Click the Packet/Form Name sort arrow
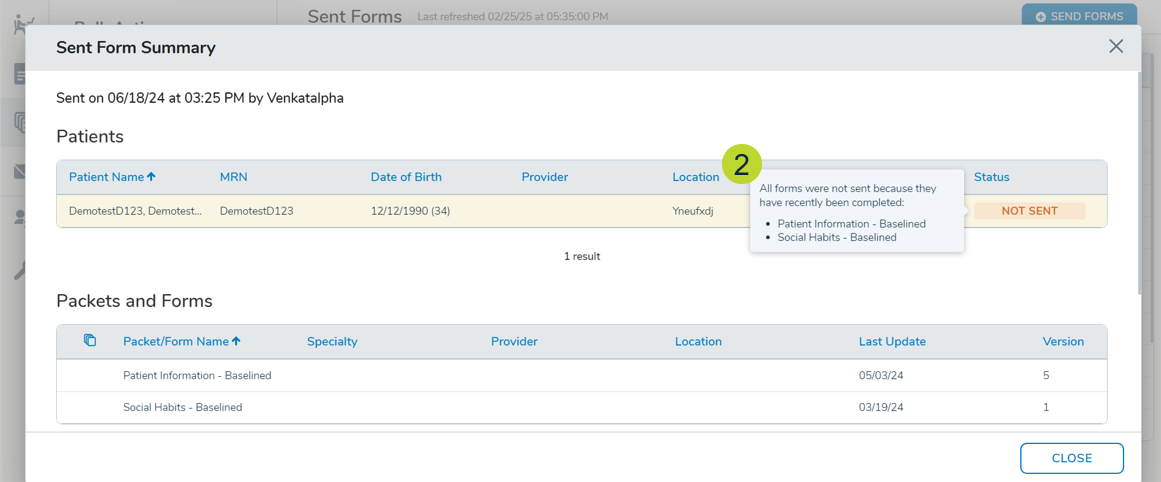 click(237, 341)
